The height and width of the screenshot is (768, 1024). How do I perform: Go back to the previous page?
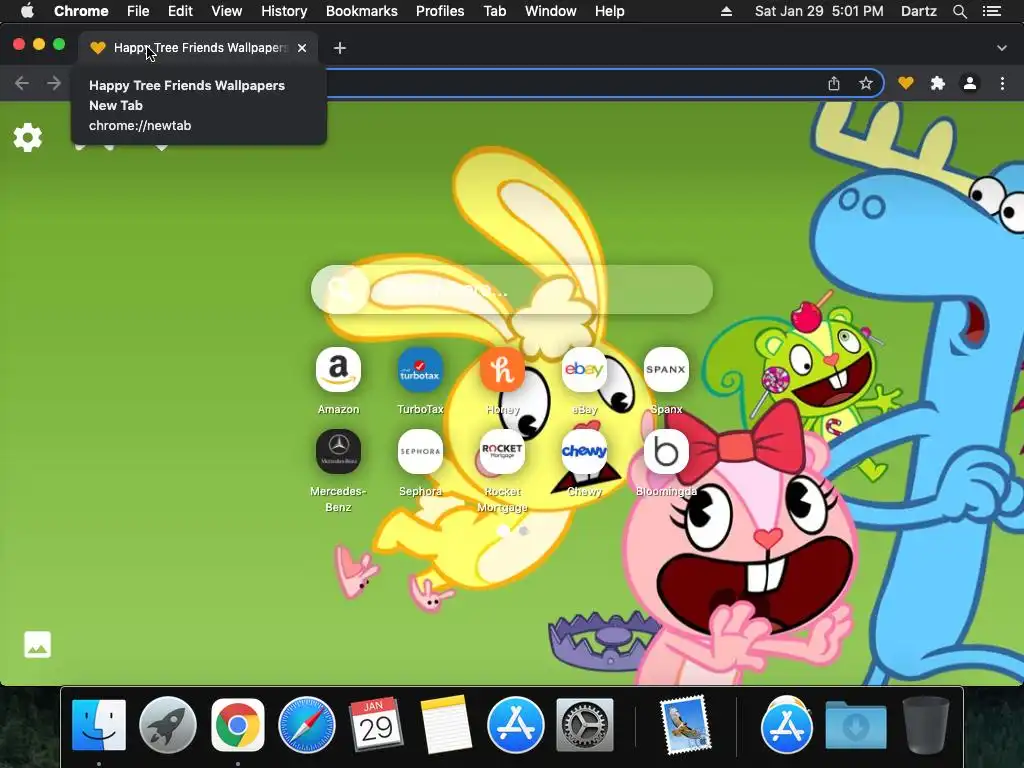tap(22, 84)
